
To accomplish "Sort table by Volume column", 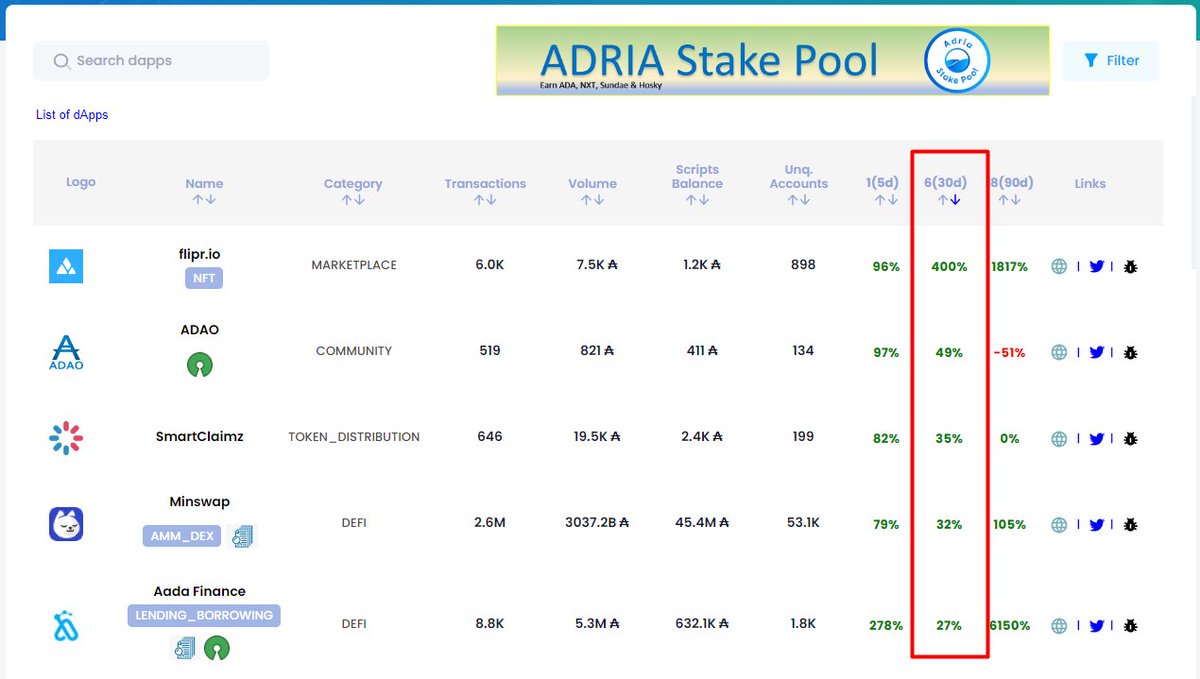I will 592,191.
